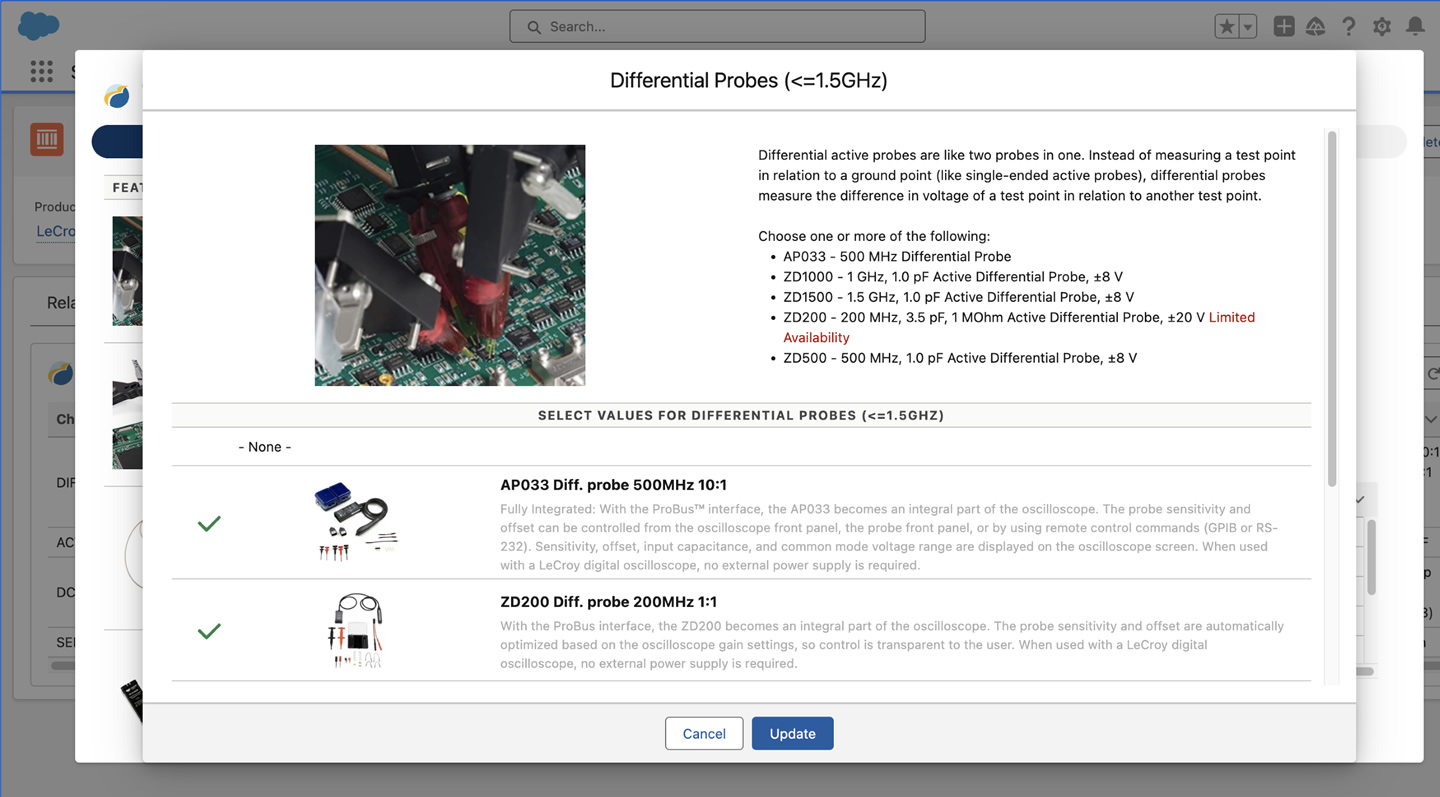Open the Notifications bell icon

1415,27
